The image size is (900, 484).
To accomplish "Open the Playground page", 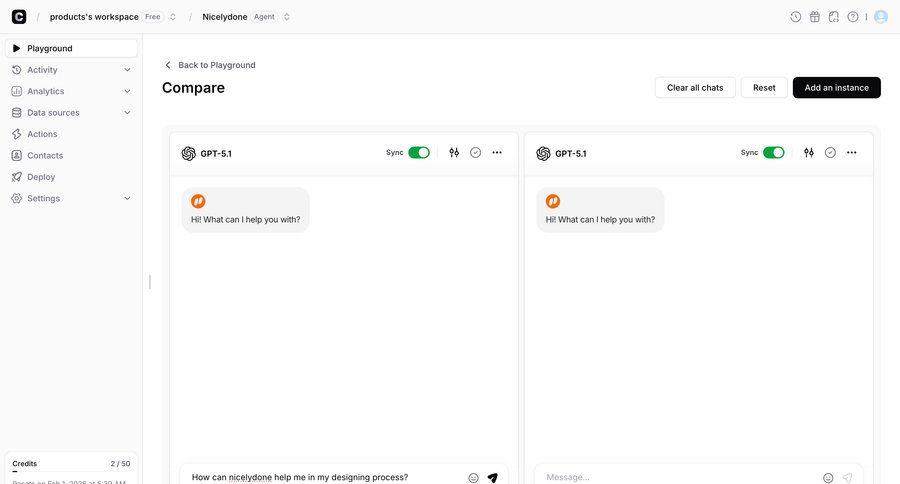I will (x=72, y=48).
